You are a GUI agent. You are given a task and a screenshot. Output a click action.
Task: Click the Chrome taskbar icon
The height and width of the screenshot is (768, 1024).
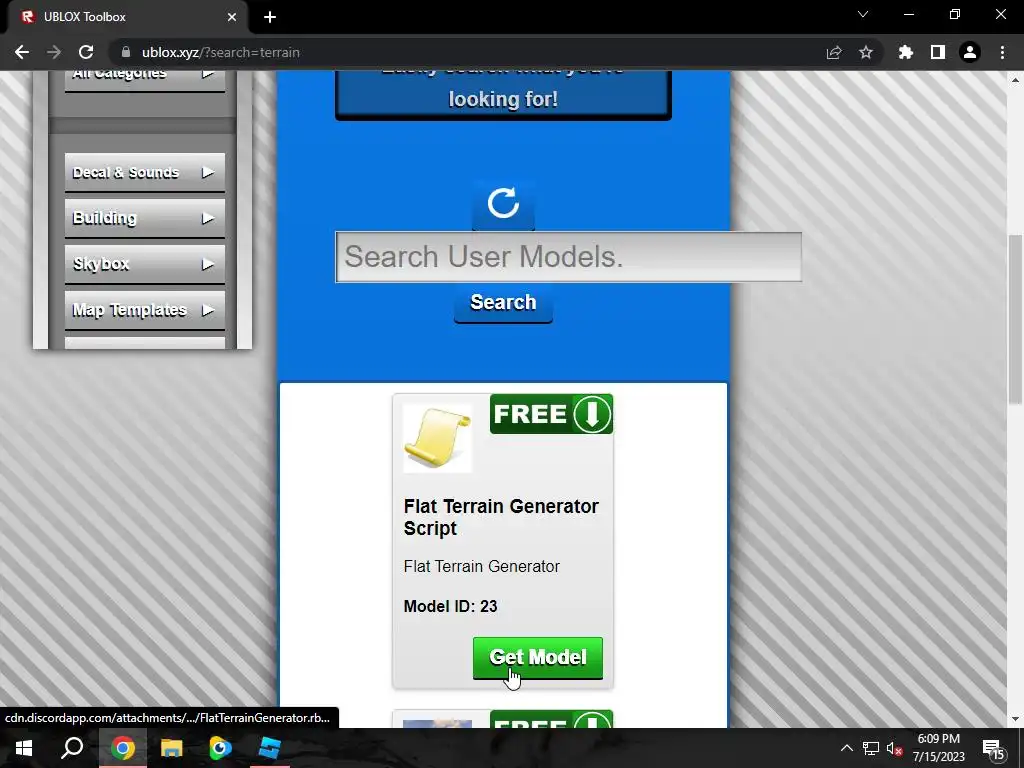coord(122,748)
